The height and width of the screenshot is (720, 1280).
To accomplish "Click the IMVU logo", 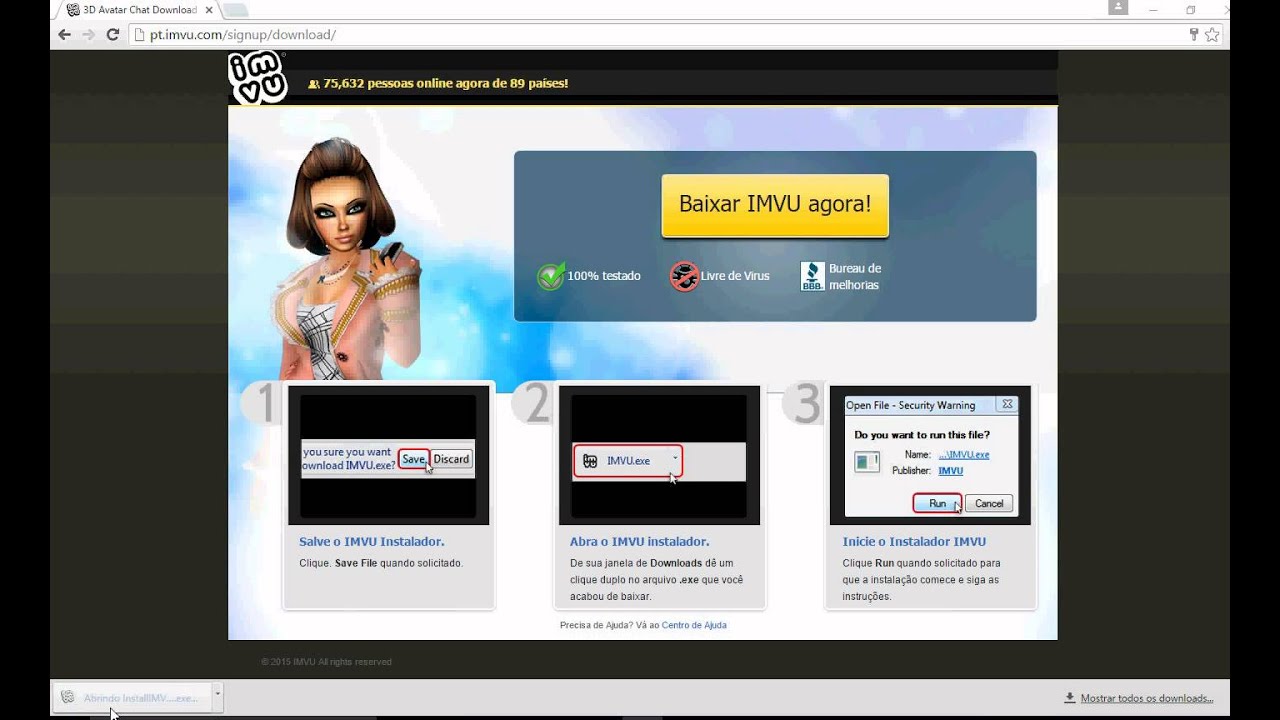I will (257, 77).
